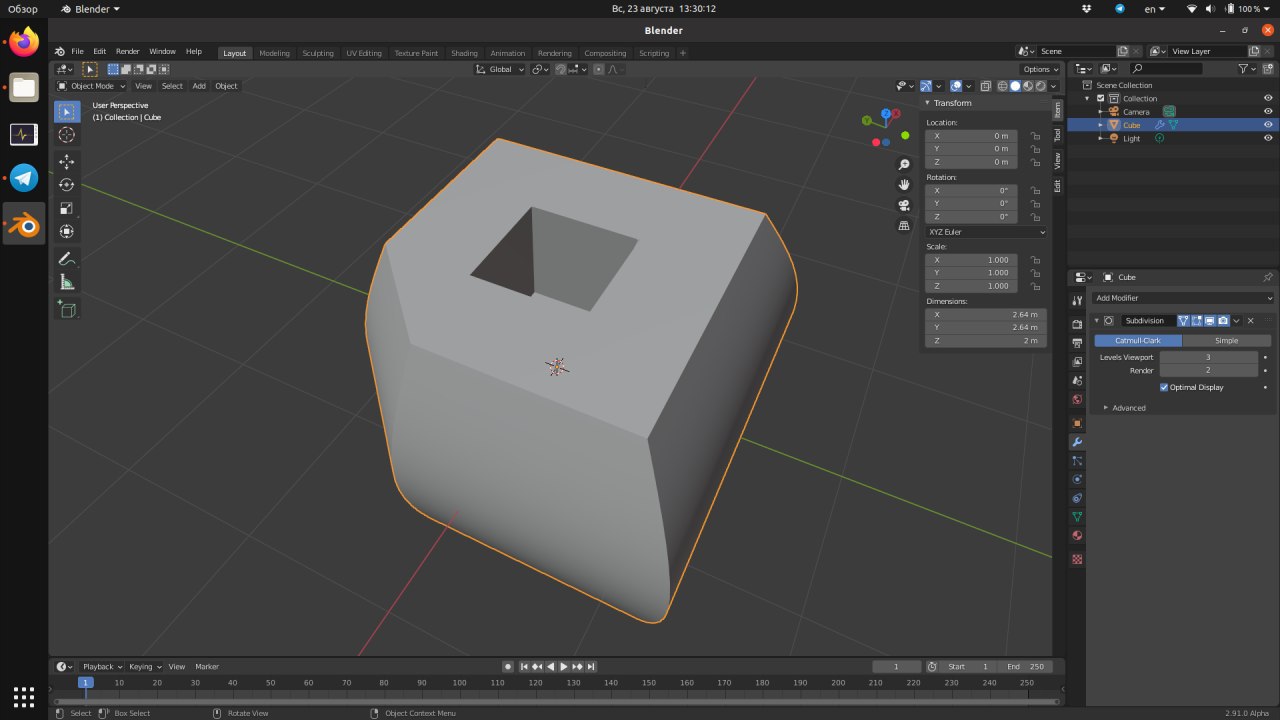Open the Render menu

(127, 51)
